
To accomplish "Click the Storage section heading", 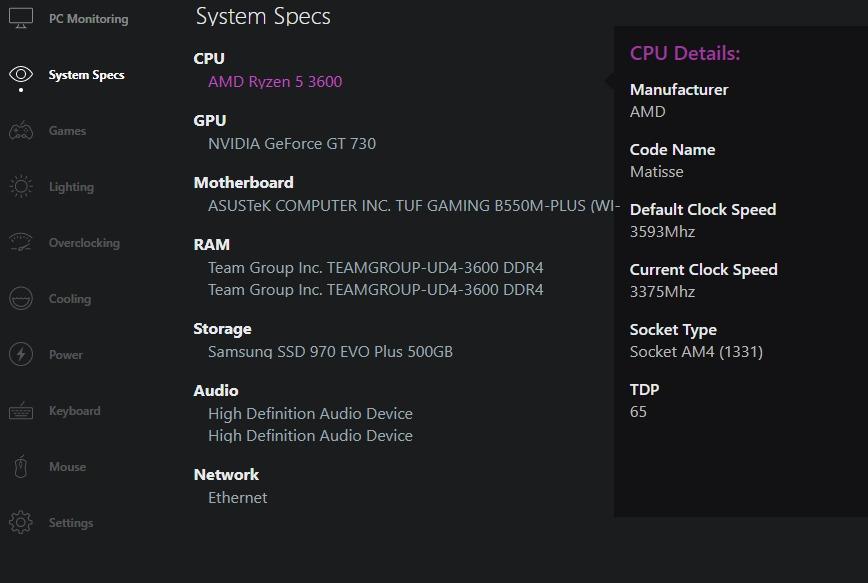I will click(x=223, y=329).
